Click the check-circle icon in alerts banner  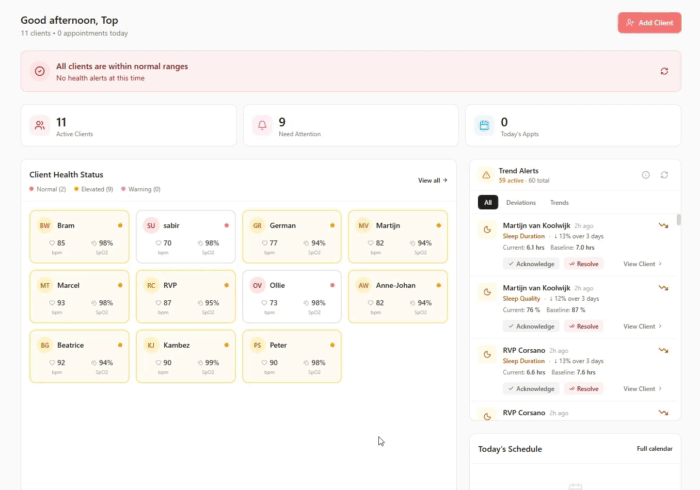[x=40, y=71]
